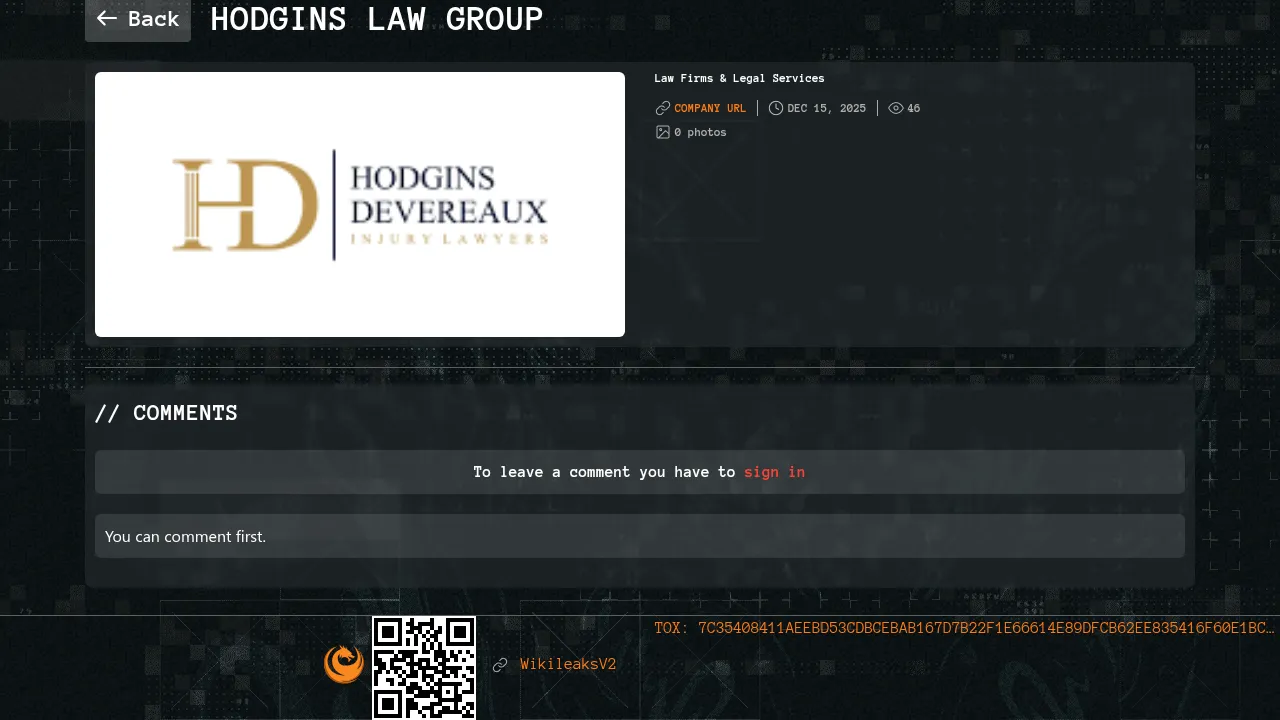
Task: Click the link icon beside WikileaksV2
Action: pos(500,665)
